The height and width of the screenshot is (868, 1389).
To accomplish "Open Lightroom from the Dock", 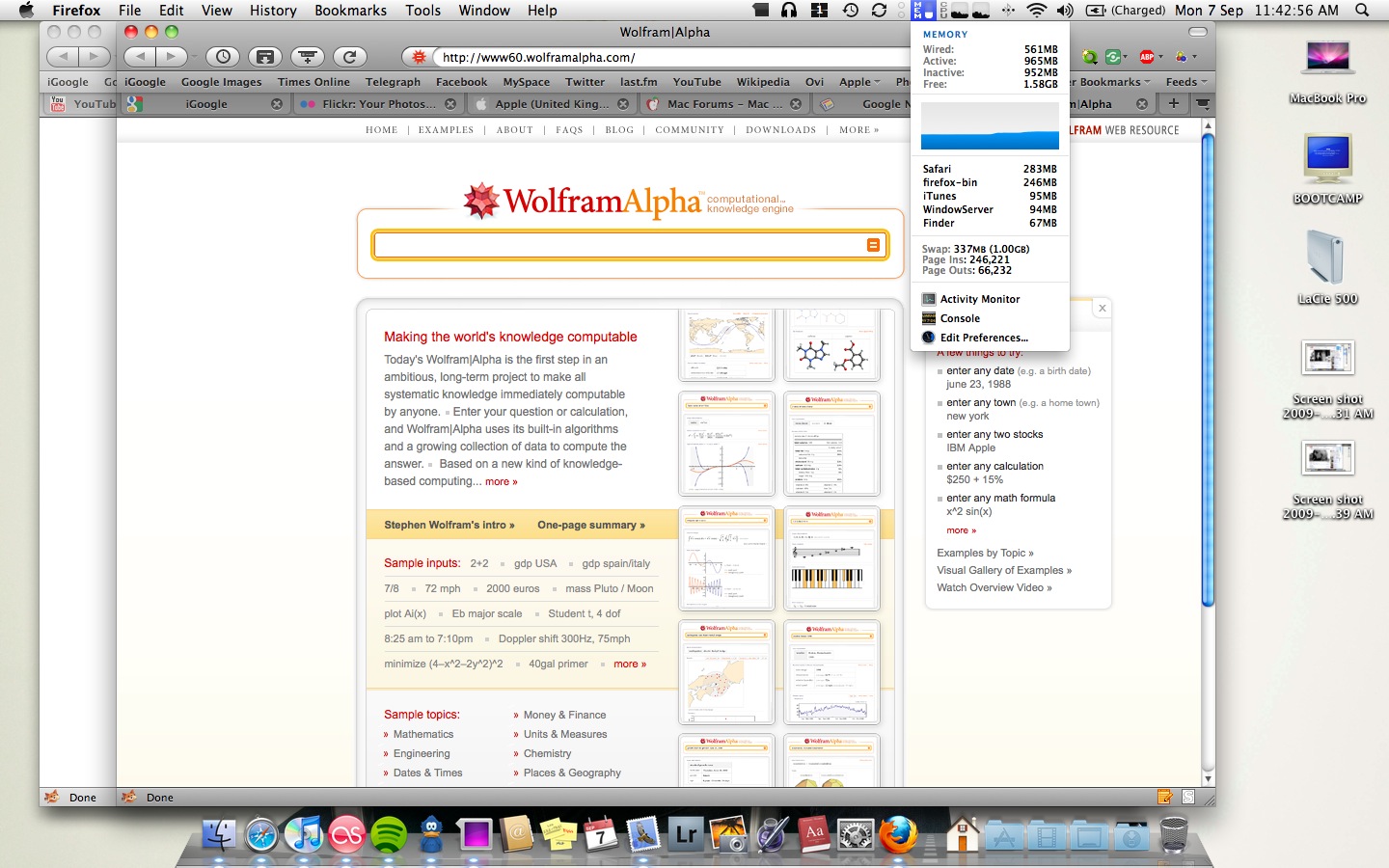I will point(686,835).
